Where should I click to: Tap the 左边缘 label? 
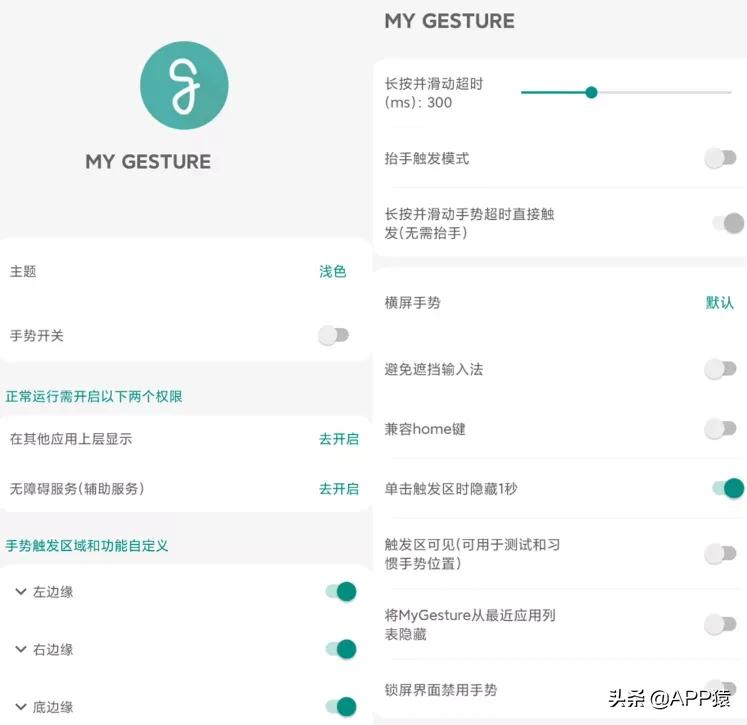click(x=53, y=592)
